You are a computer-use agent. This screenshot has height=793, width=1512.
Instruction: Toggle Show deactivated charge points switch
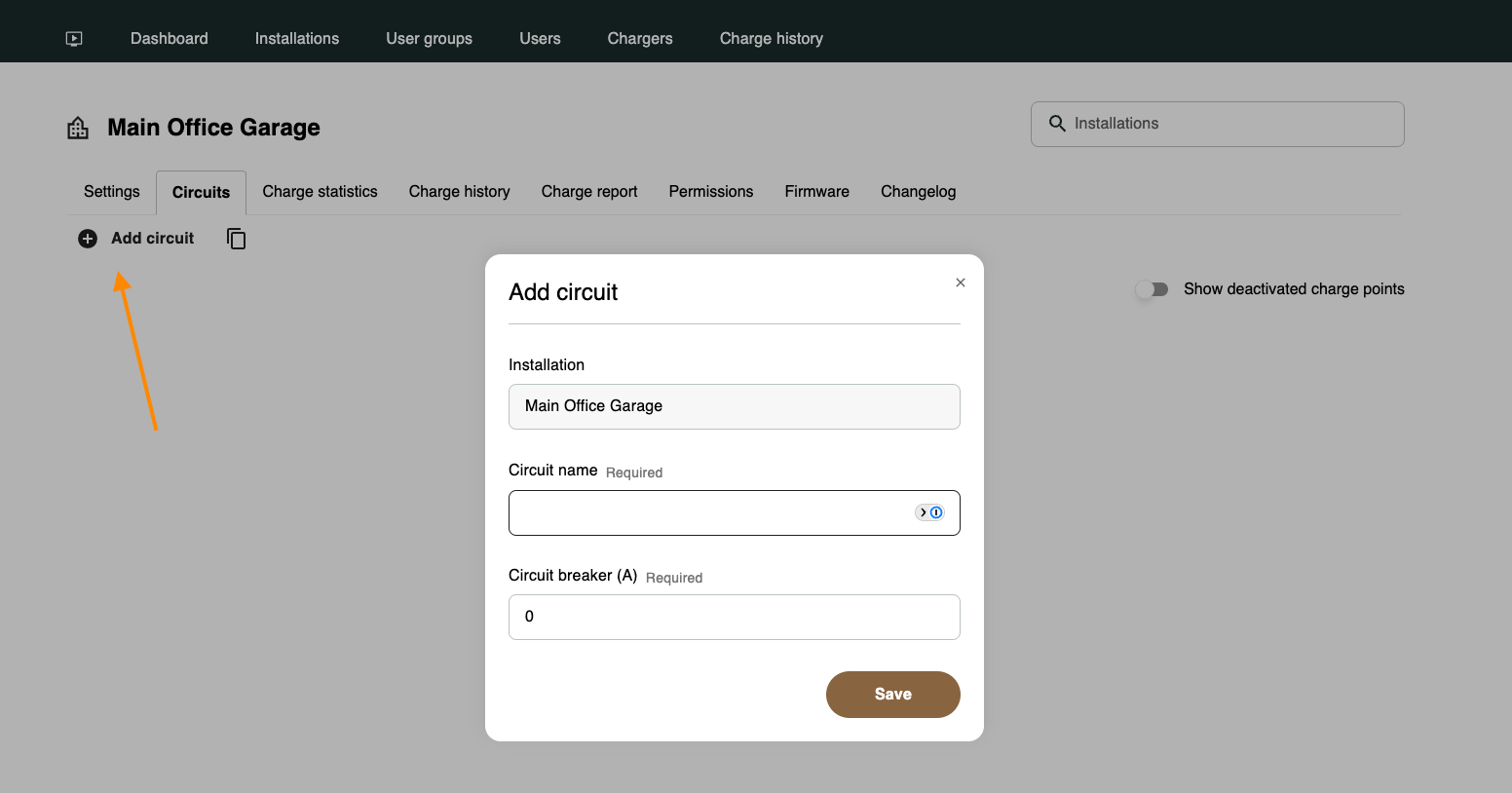point(1152,289)
